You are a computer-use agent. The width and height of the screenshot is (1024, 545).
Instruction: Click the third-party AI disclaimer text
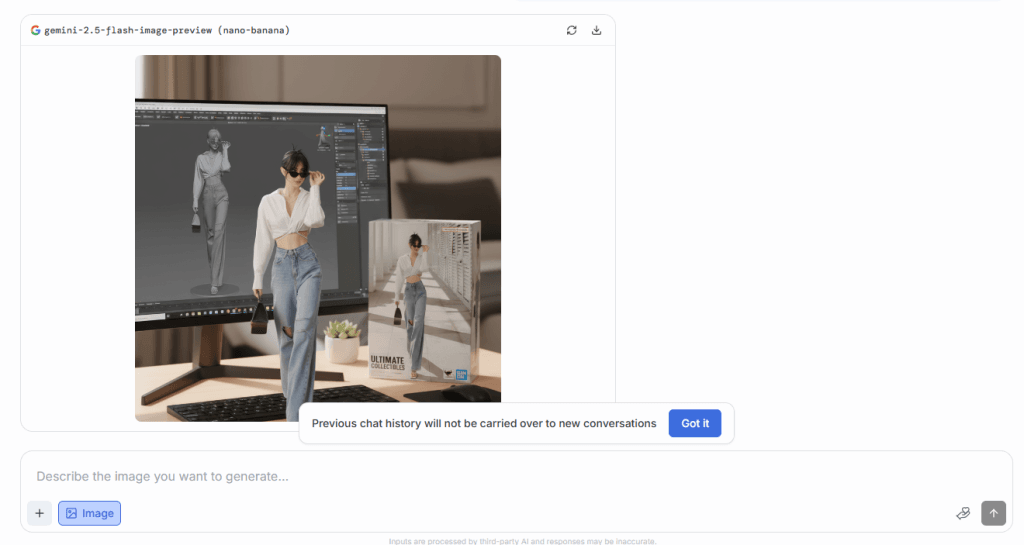(522, 541)
